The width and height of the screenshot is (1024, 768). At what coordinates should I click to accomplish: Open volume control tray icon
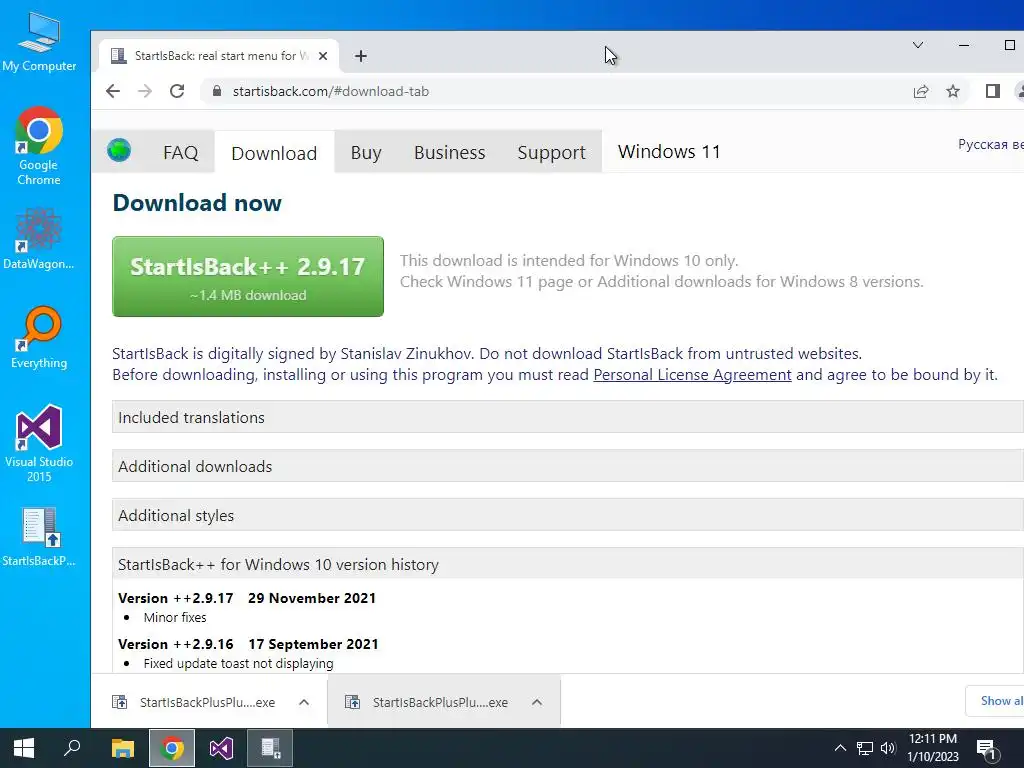[x=888, y=748]
